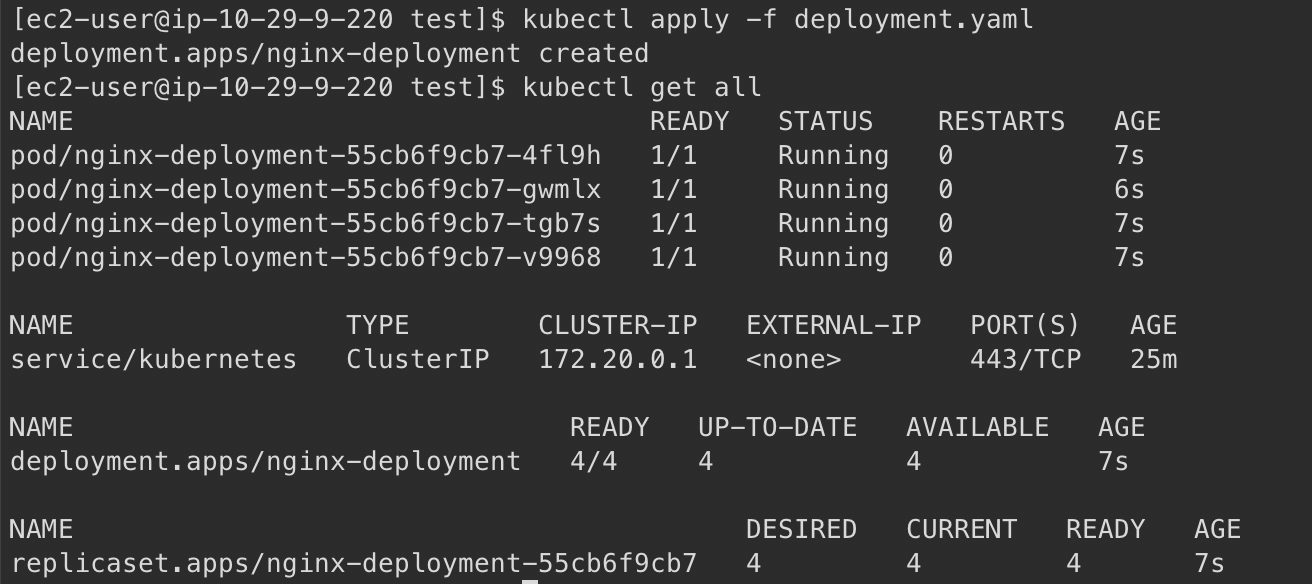This screenshot has width=1312, height=584.
Task: Click the 4/4 ready value
Action: coord(593,461)
